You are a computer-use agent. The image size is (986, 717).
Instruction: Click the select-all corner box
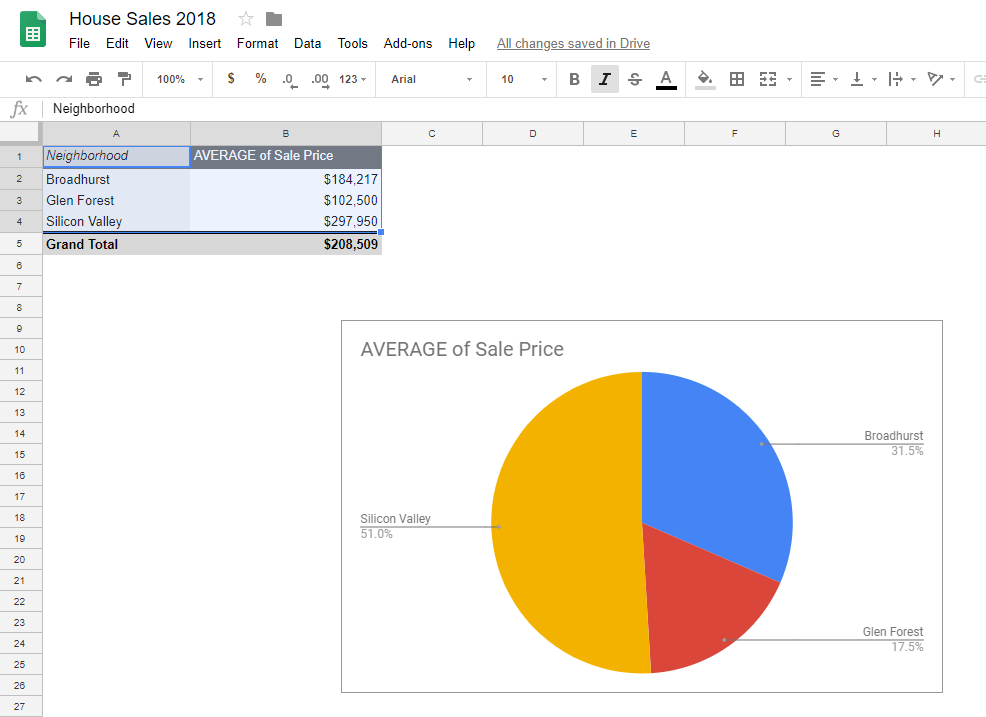pyautogui.click(x=19, y=133)
